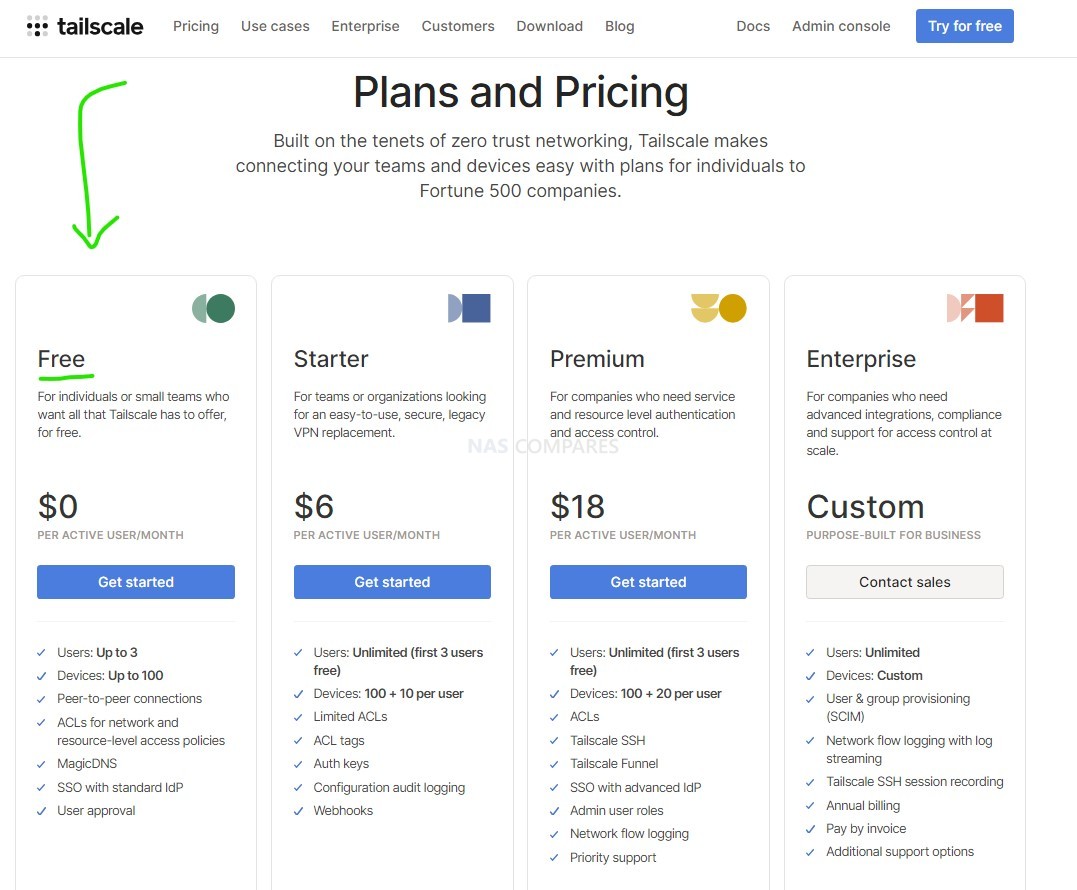Click the checkmark beside MagicDNS

41,764
